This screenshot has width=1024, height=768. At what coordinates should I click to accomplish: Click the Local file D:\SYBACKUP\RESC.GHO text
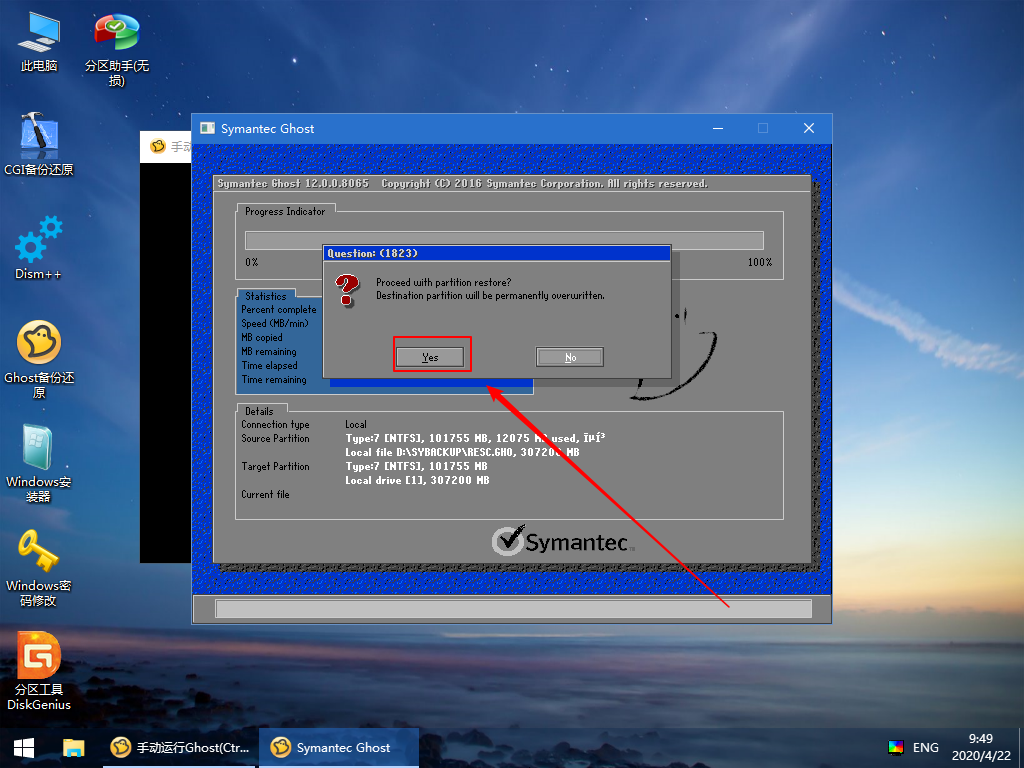[462, 452]
